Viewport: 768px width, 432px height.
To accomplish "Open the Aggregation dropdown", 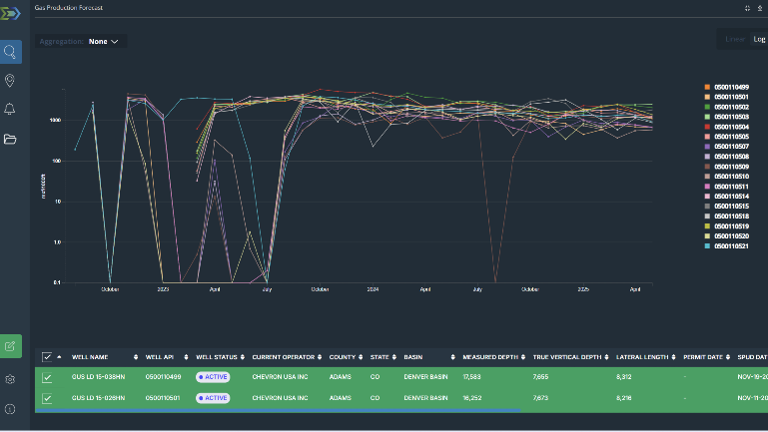I will [x=103, y=42].
